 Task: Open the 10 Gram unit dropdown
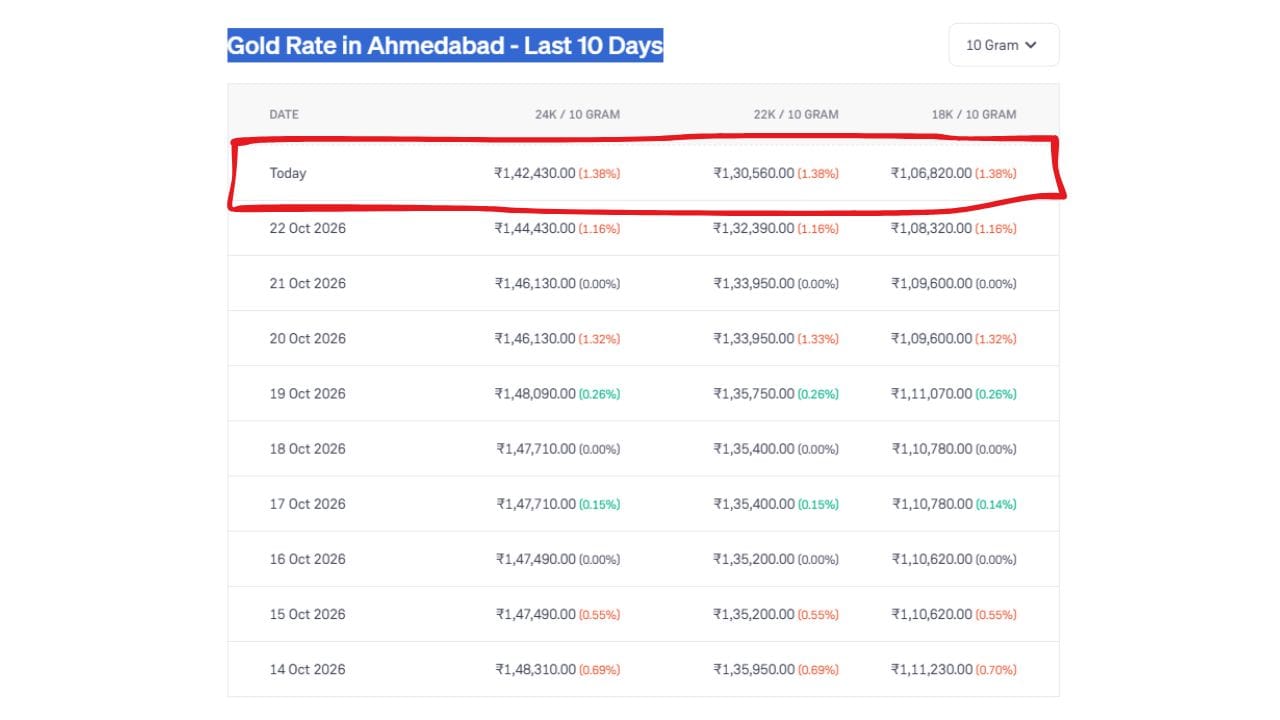coord(1003,45)
